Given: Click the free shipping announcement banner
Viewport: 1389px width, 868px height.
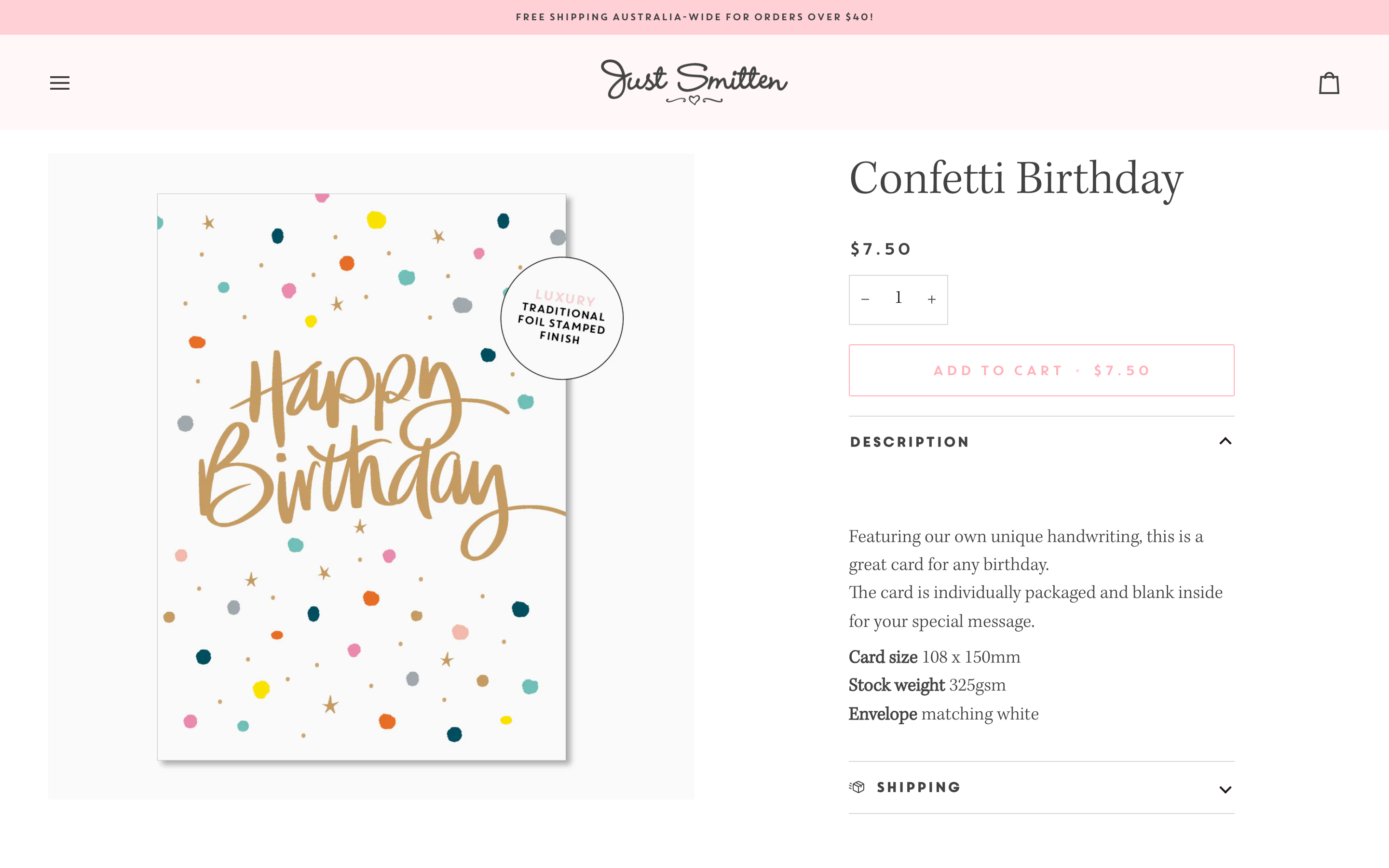Looking at the screenshot, I should click(x=694, y=17).
